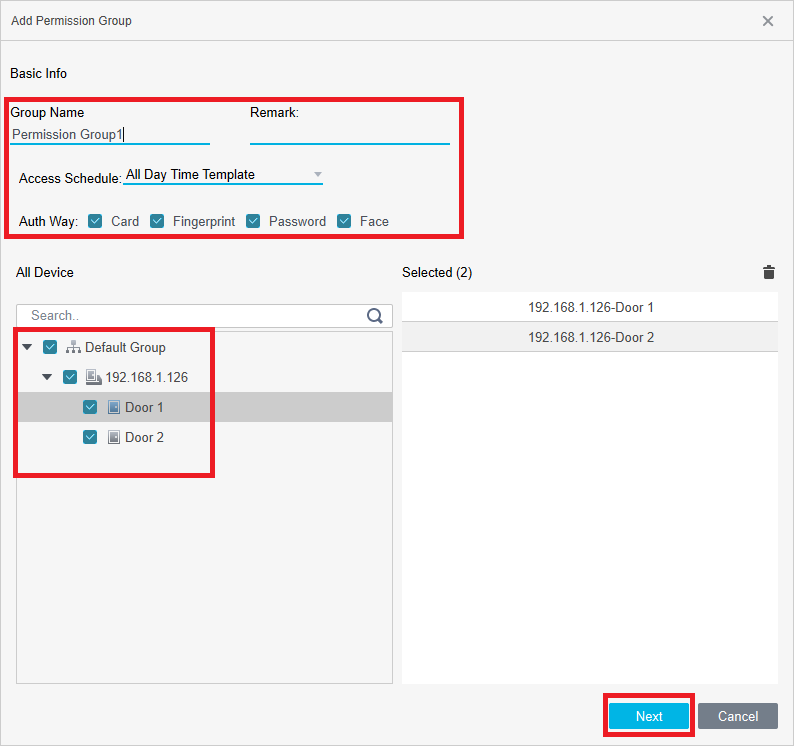Click the Cancel button
This screenshot has height=746, width=794.
point(737,716)
